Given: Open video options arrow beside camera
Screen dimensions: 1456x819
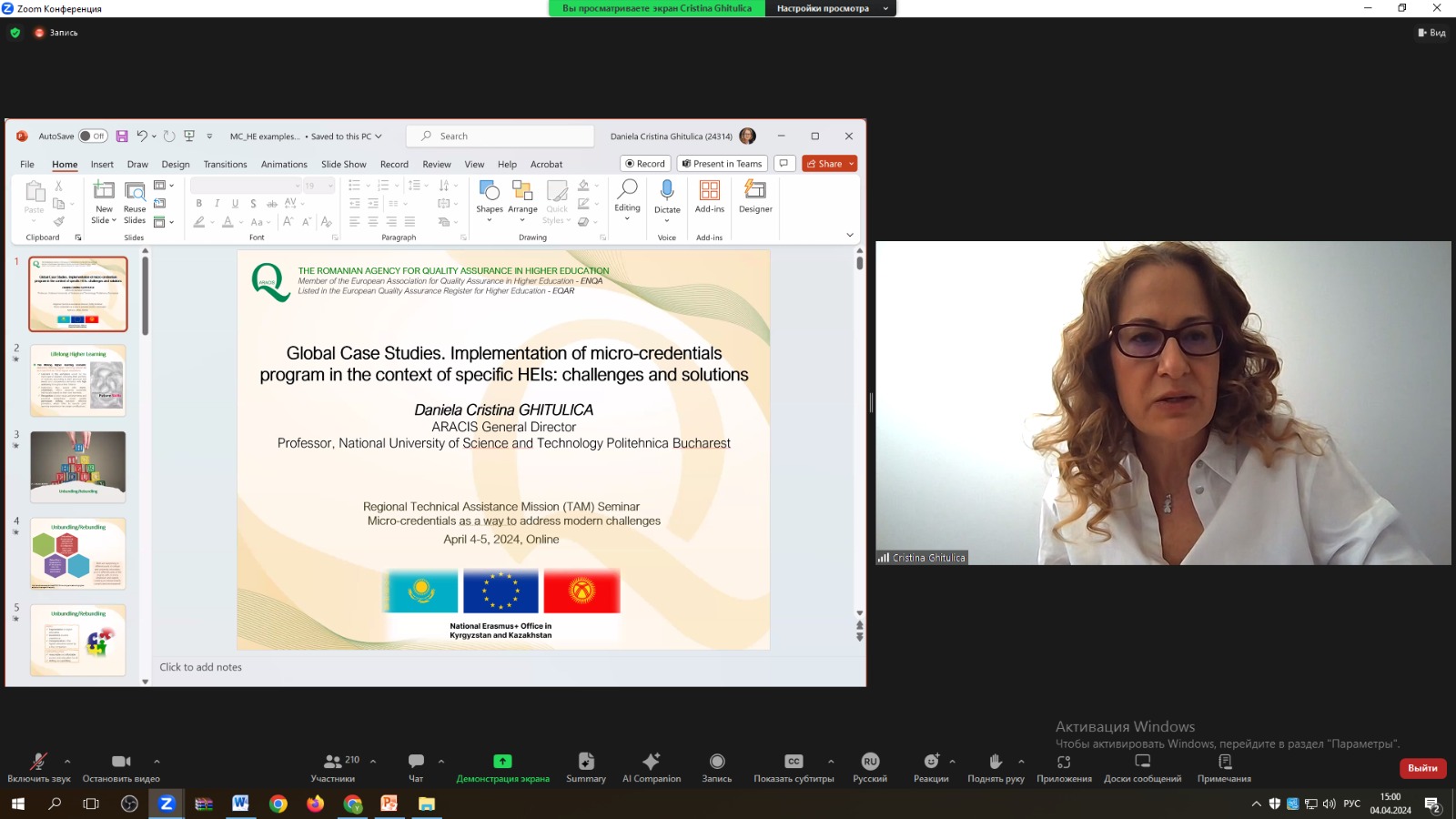Looking at the screenshot, I should (157, 762).
